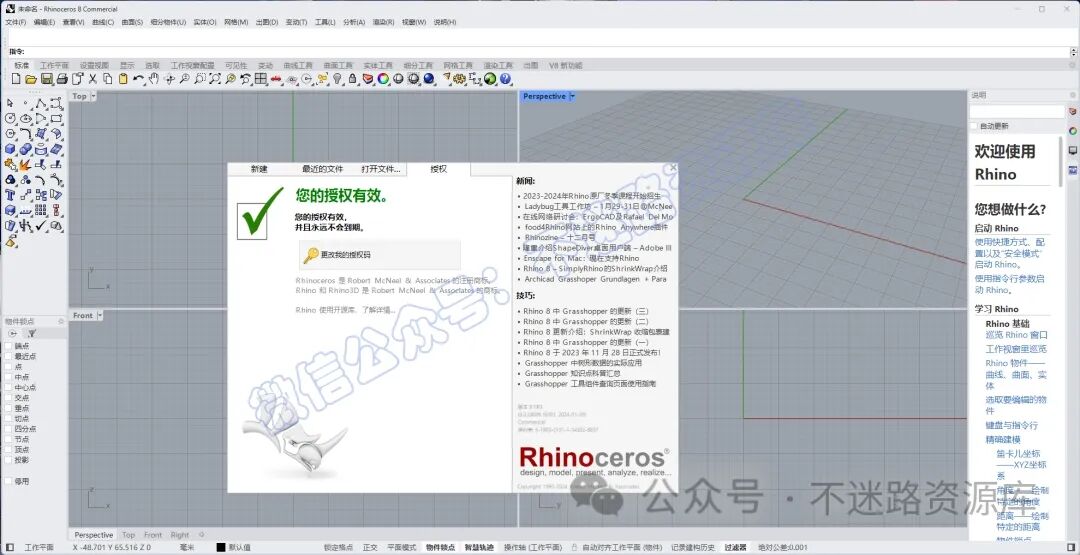Enable the 四分点 object snap checkbox

pyautogui.click(x=8, y=428)
